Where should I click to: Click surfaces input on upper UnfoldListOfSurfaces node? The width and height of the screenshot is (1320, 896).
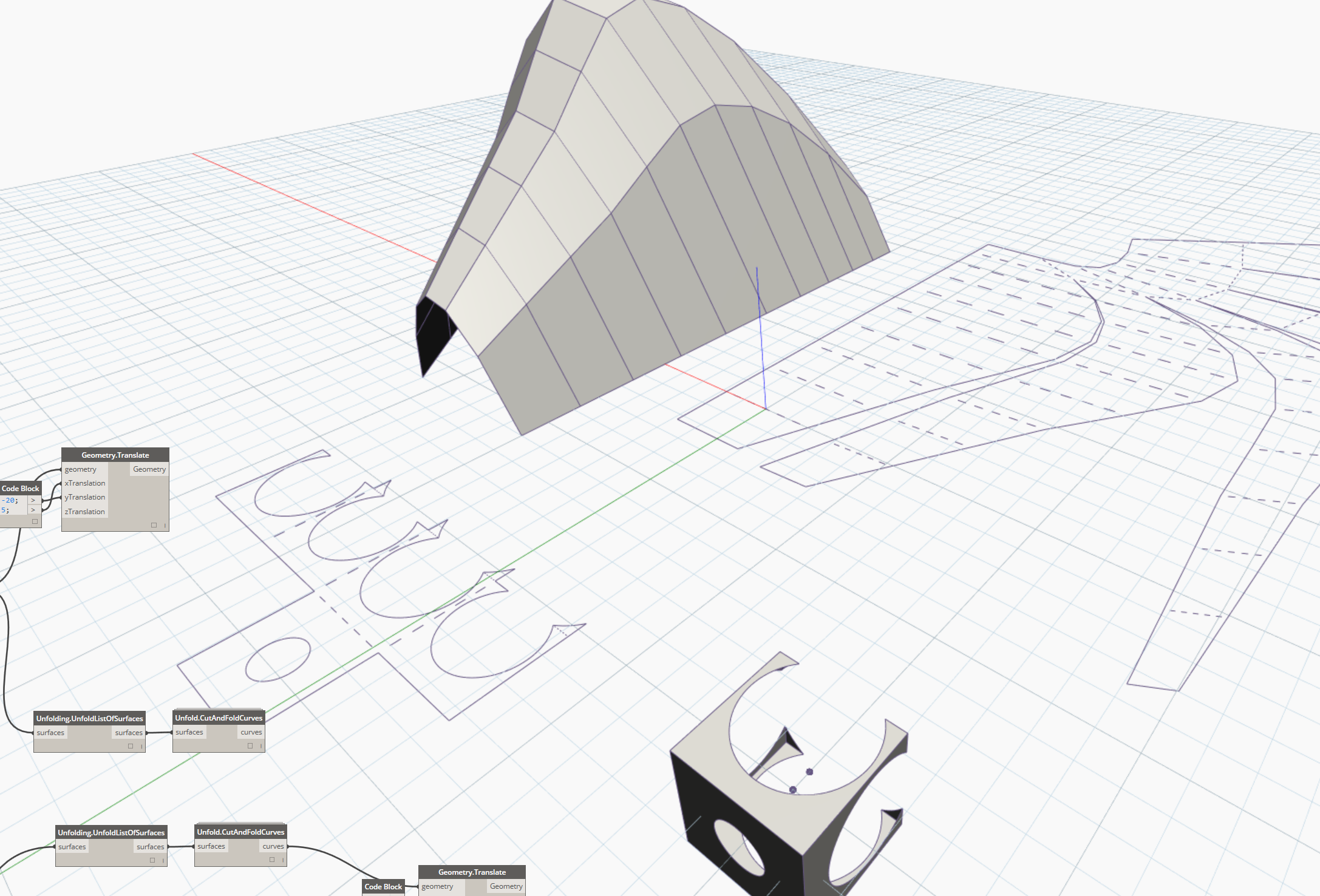coord(50,733)
